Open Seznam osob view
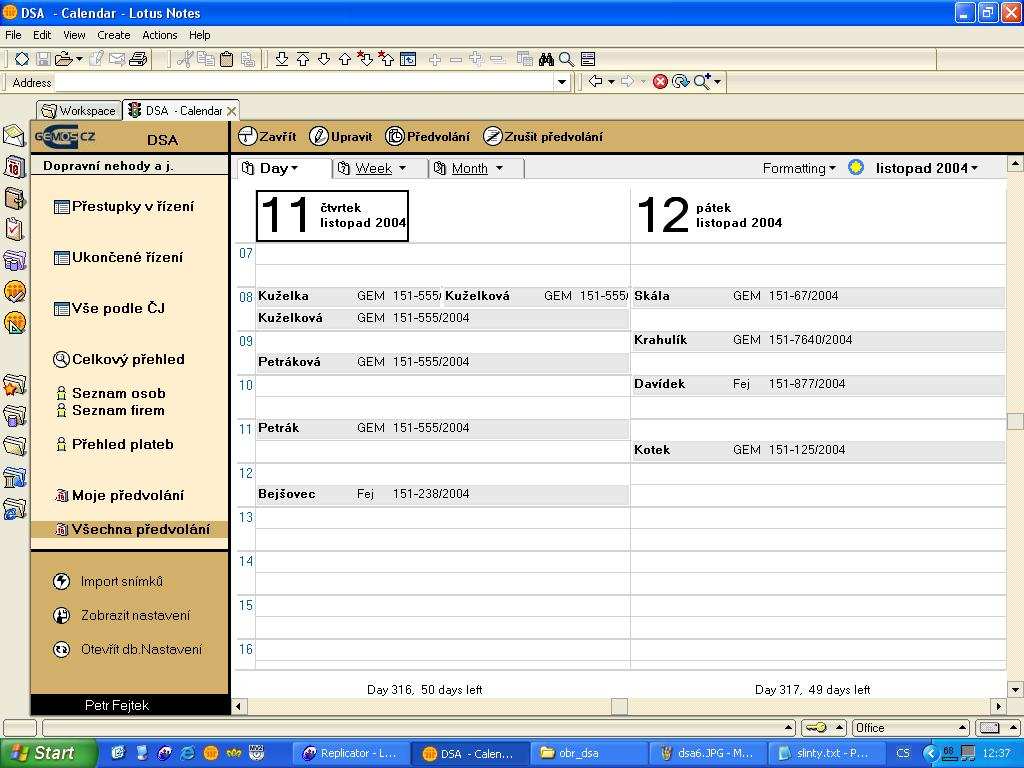Screen dimensions: 1024x768 pyautogui.click(x=111, y=393)
